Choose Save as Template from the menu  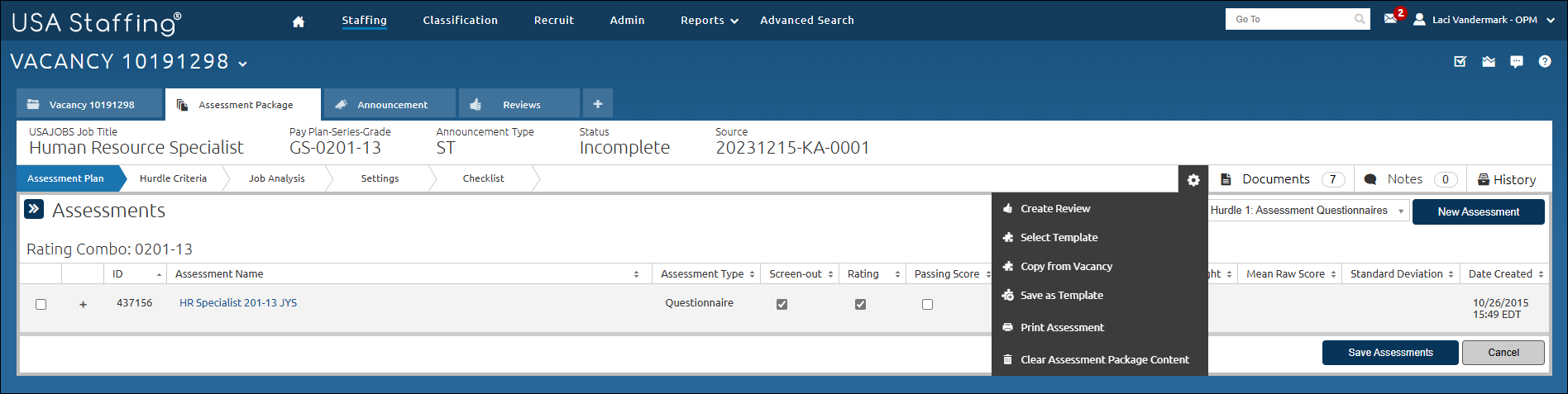click(x=1061, y=295)
